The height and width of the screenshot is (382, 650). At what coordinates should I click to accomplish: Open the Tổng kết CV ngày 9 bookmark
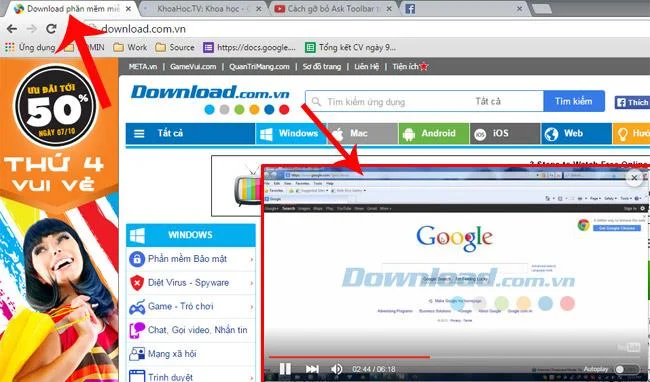[x=351, y=47]
